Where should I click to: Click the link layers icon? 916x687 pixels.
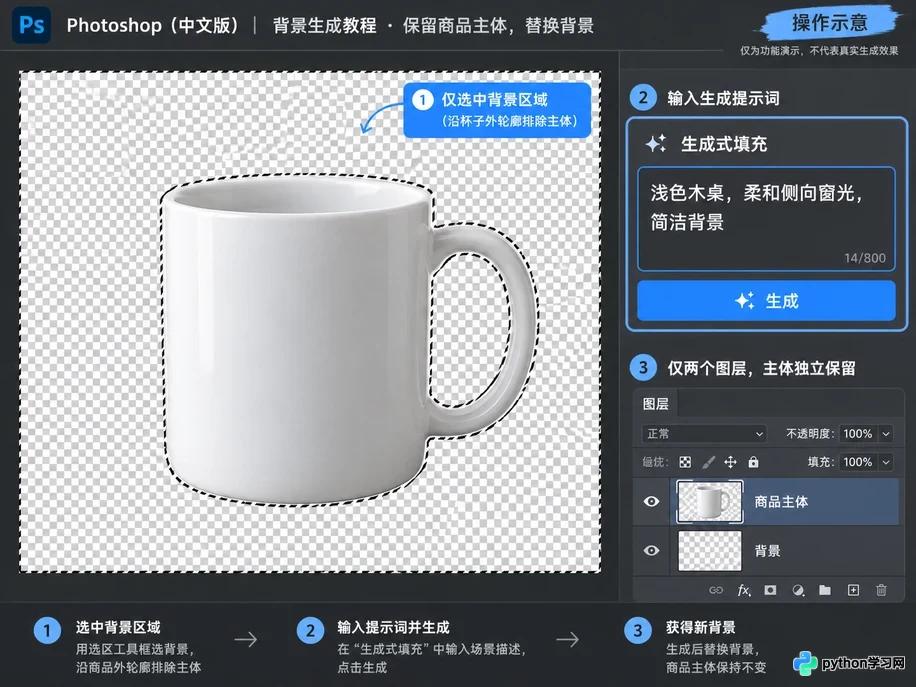716,590
